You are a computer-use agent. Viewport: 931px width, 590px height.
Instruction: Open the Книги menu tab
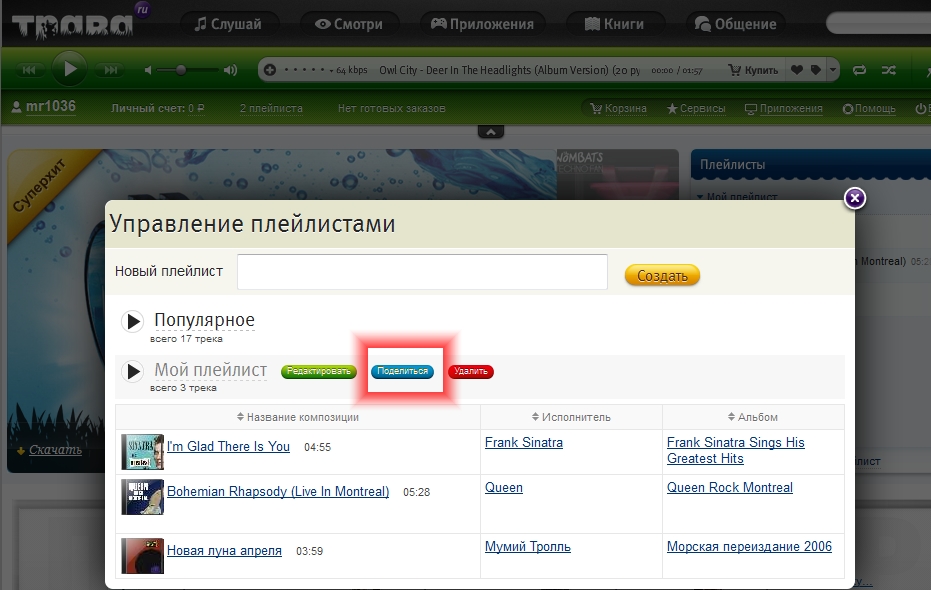(x=613, y=24)
